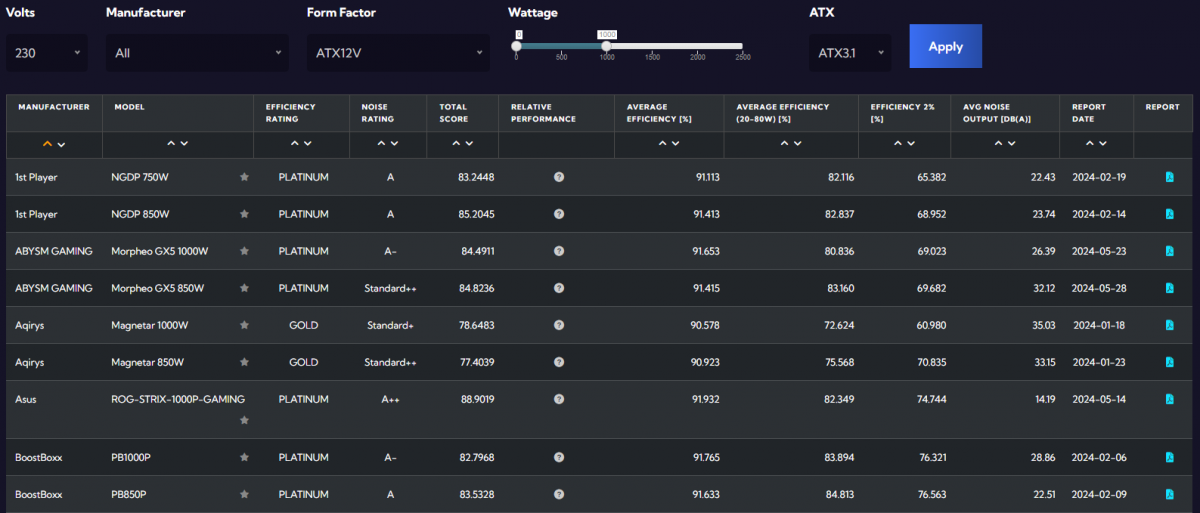Click the Efficiency Rating column header
This screenshot has width=1200, height=513.
pos(291,113)
